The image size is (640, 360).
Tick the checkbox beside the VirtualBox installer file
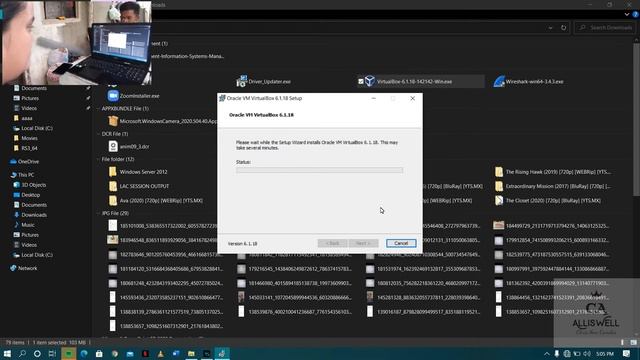point(361,82)
